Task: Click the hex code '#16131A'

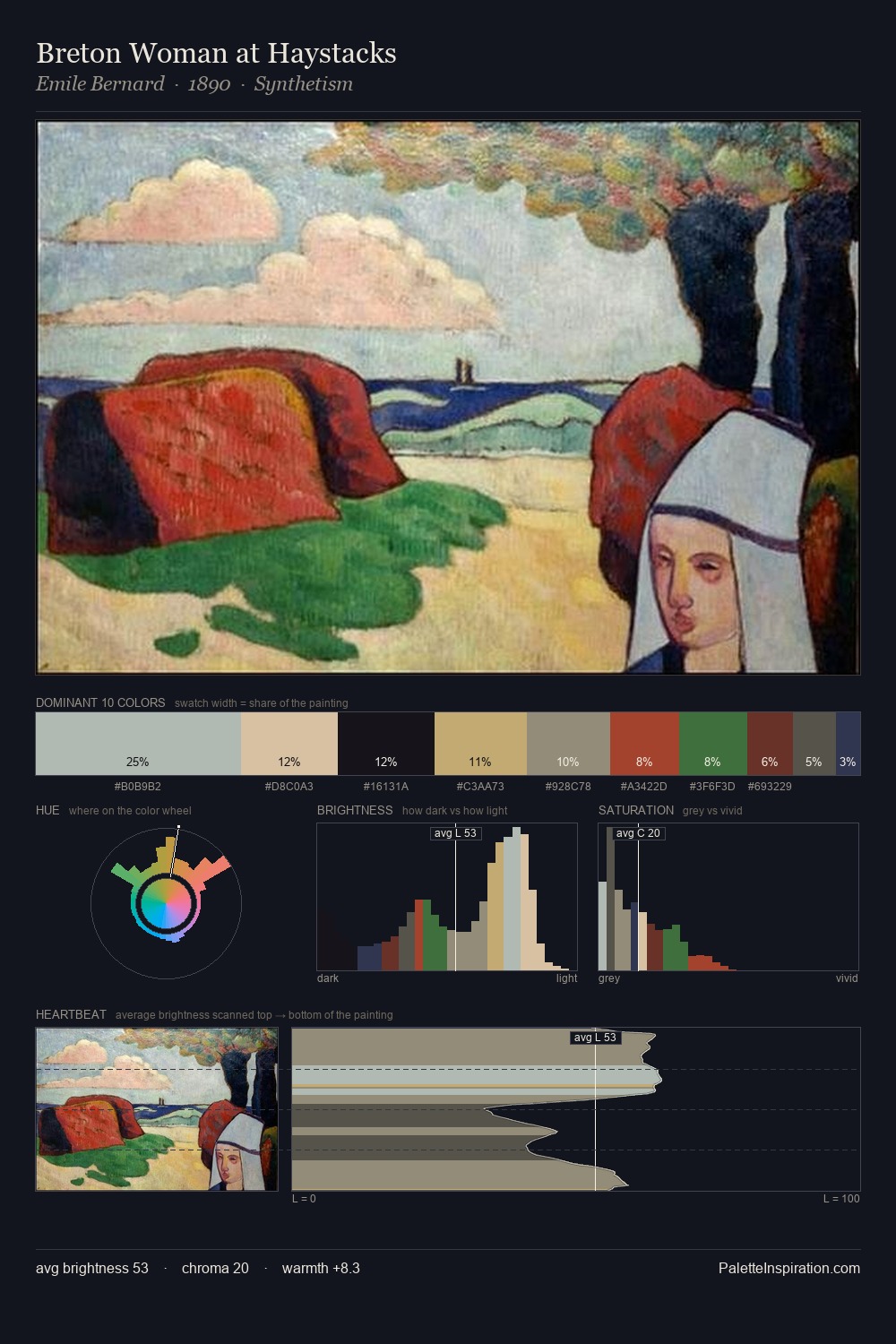Action: click(x=386, y=787)
